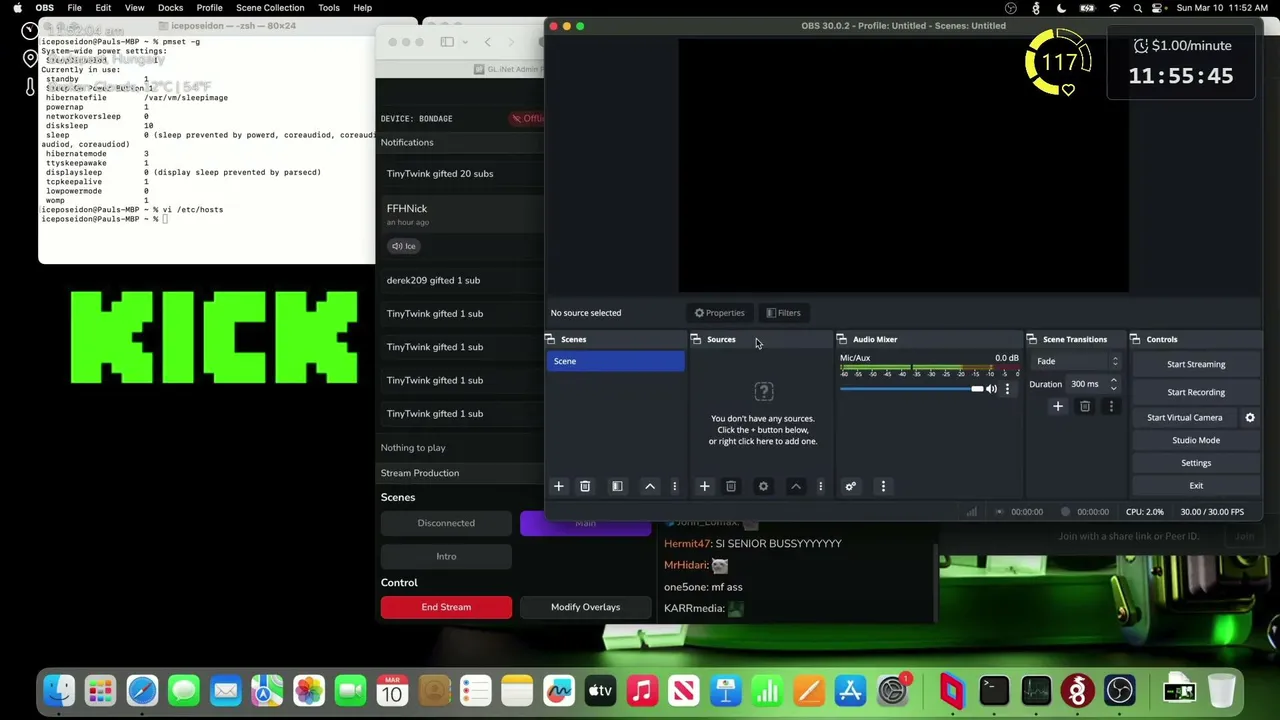Click the empty Sources list area
The height and width of the screenshot is (720, 1280).
pos(763,413)
